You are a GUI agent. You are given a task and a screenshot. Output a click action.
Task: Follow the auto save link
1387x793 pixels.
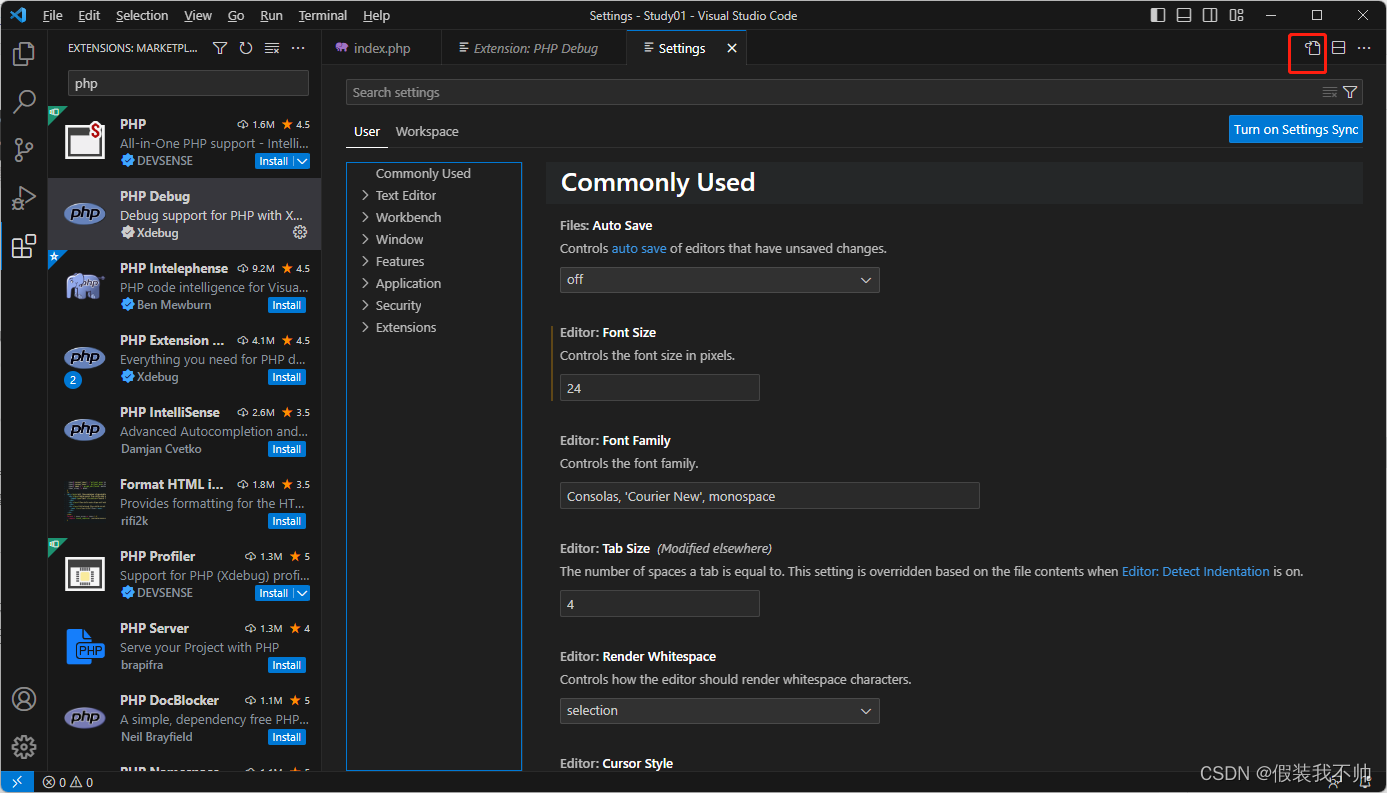639,248
